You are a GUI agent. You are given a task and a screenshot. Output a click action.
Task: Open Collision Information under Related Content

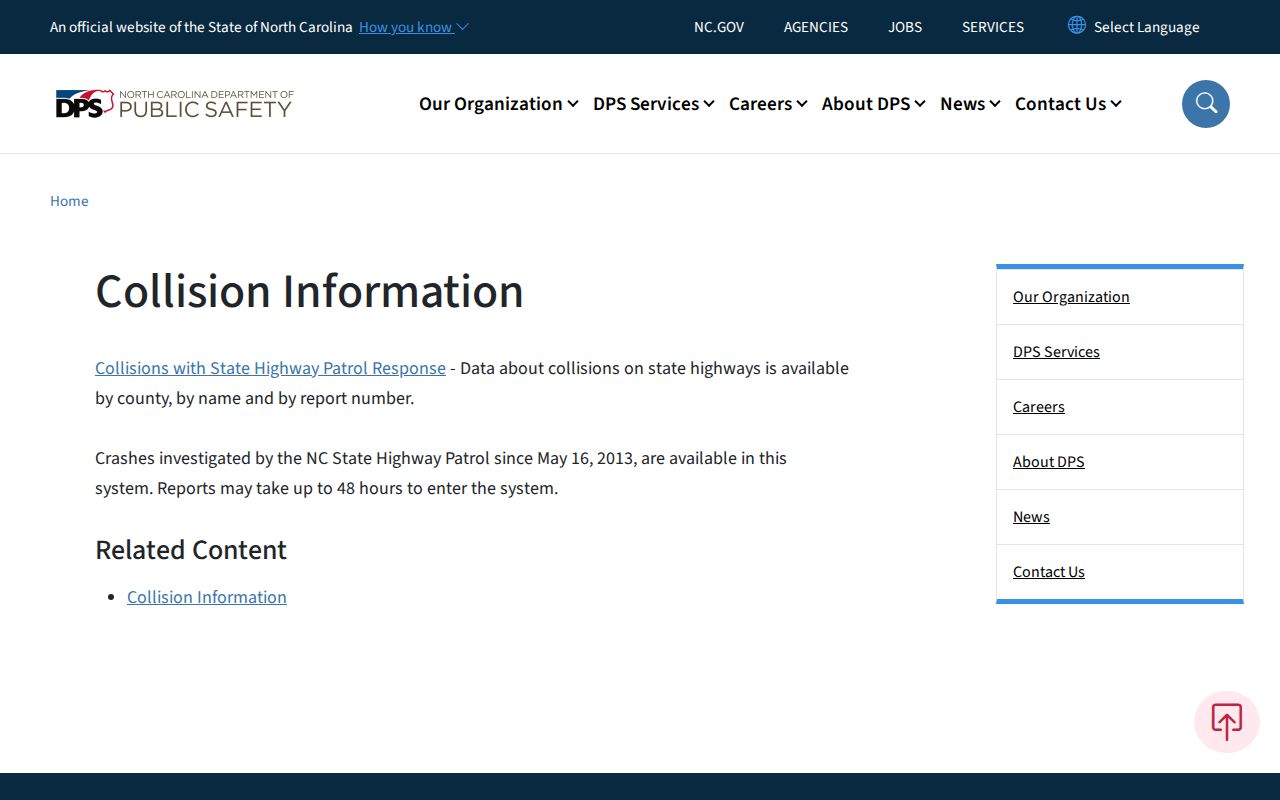coord(207,597)
